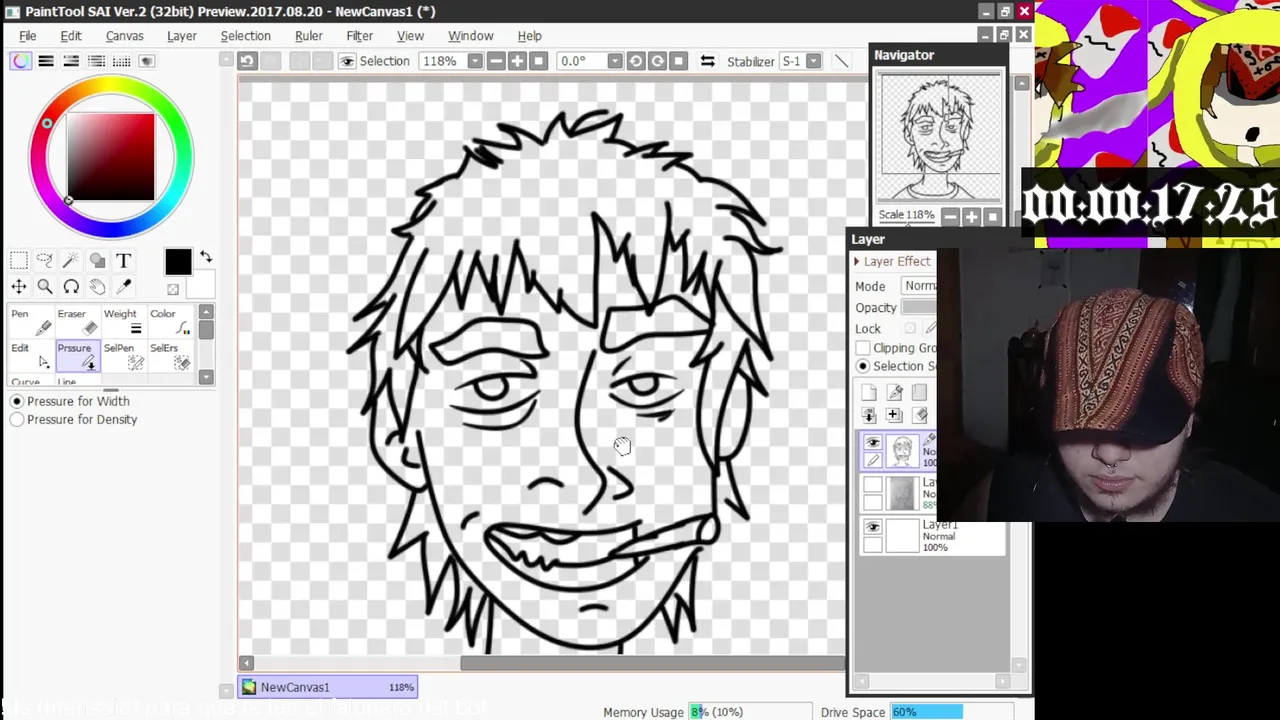This screenshot has width=1280, height=720.
Task: Select the Text tool
Action: [x=123, y=261]
